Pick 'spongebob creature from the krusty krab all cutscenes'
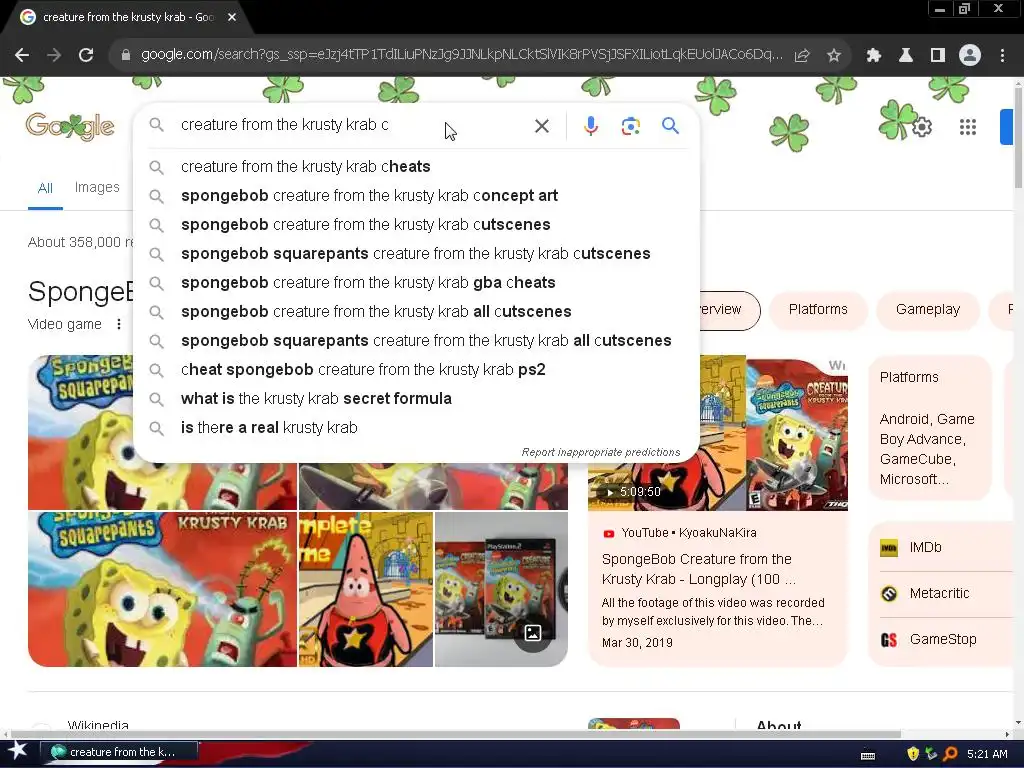Image resolution: width=1024 pixels, height=768 pixels. click(417, 312)
